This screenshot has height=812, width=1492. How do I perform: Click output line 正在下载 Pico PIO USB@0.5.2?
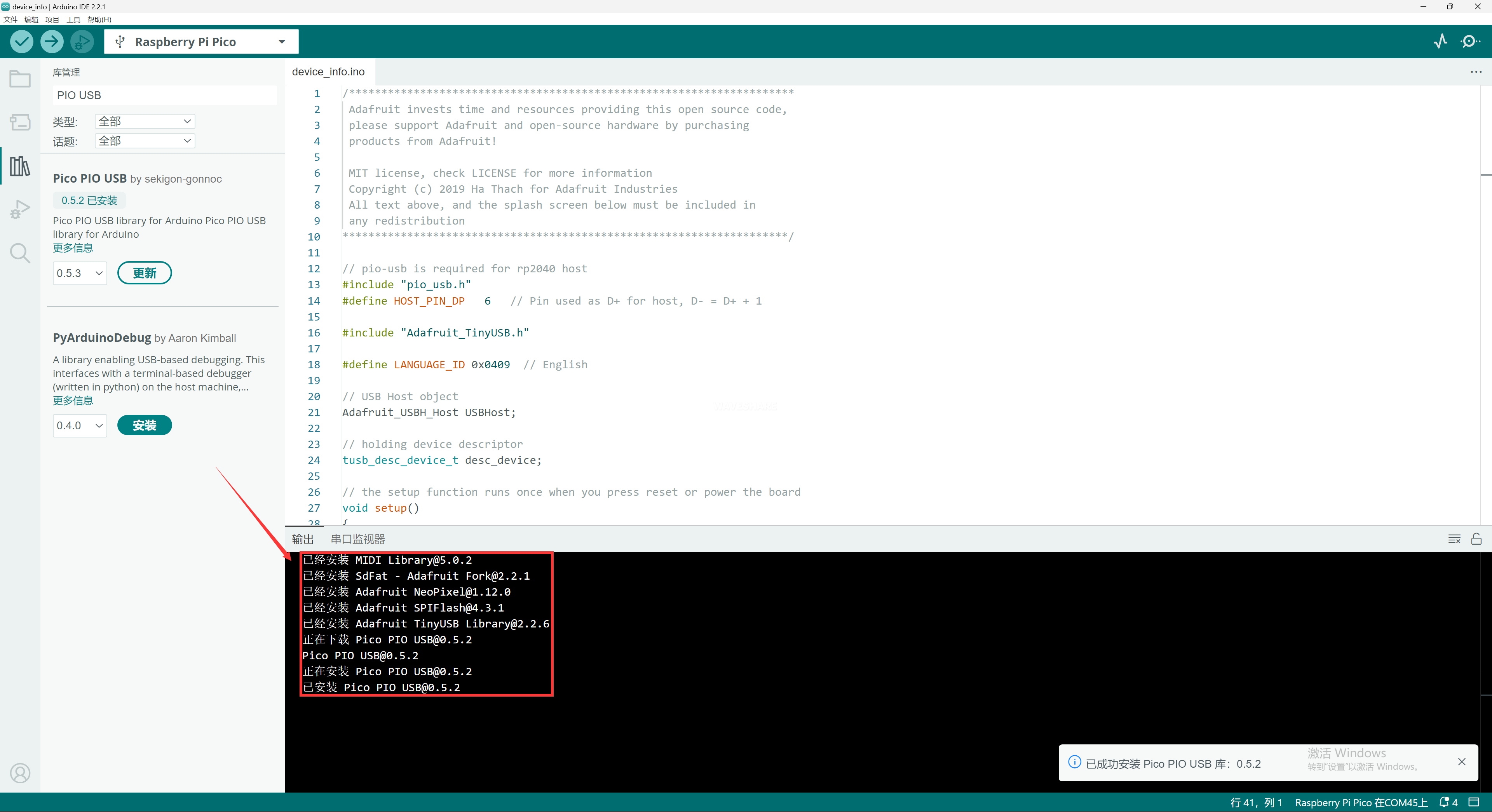click(x=387, y=640)
